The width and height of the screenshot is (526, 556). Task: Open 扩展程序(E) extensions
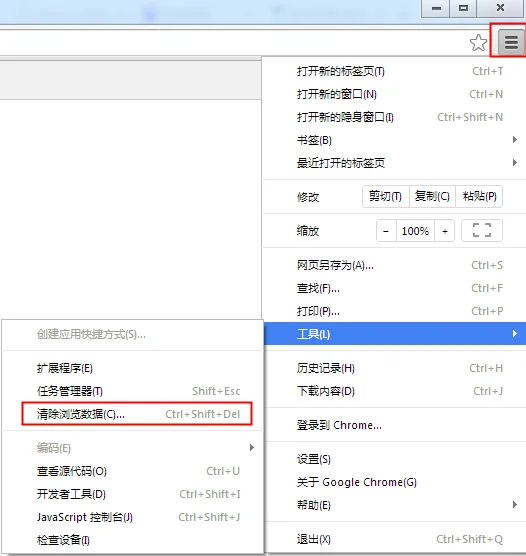pos(133,368)
